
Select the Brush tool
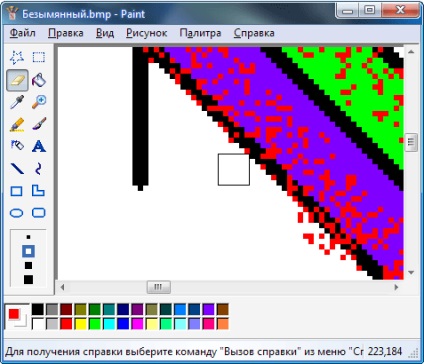tap(39, 124)
